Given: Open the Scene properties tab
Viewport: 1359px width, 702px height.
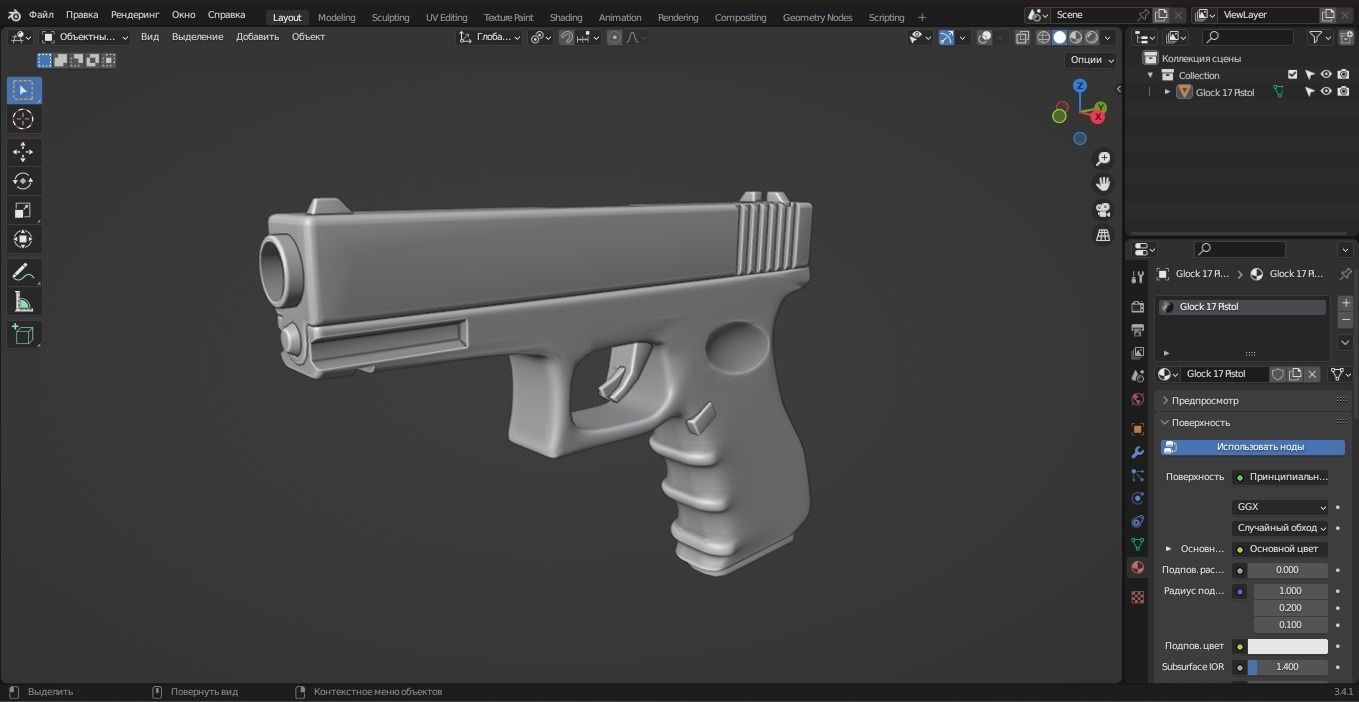Looking at the screenshot, I should tap(1137, 376).
